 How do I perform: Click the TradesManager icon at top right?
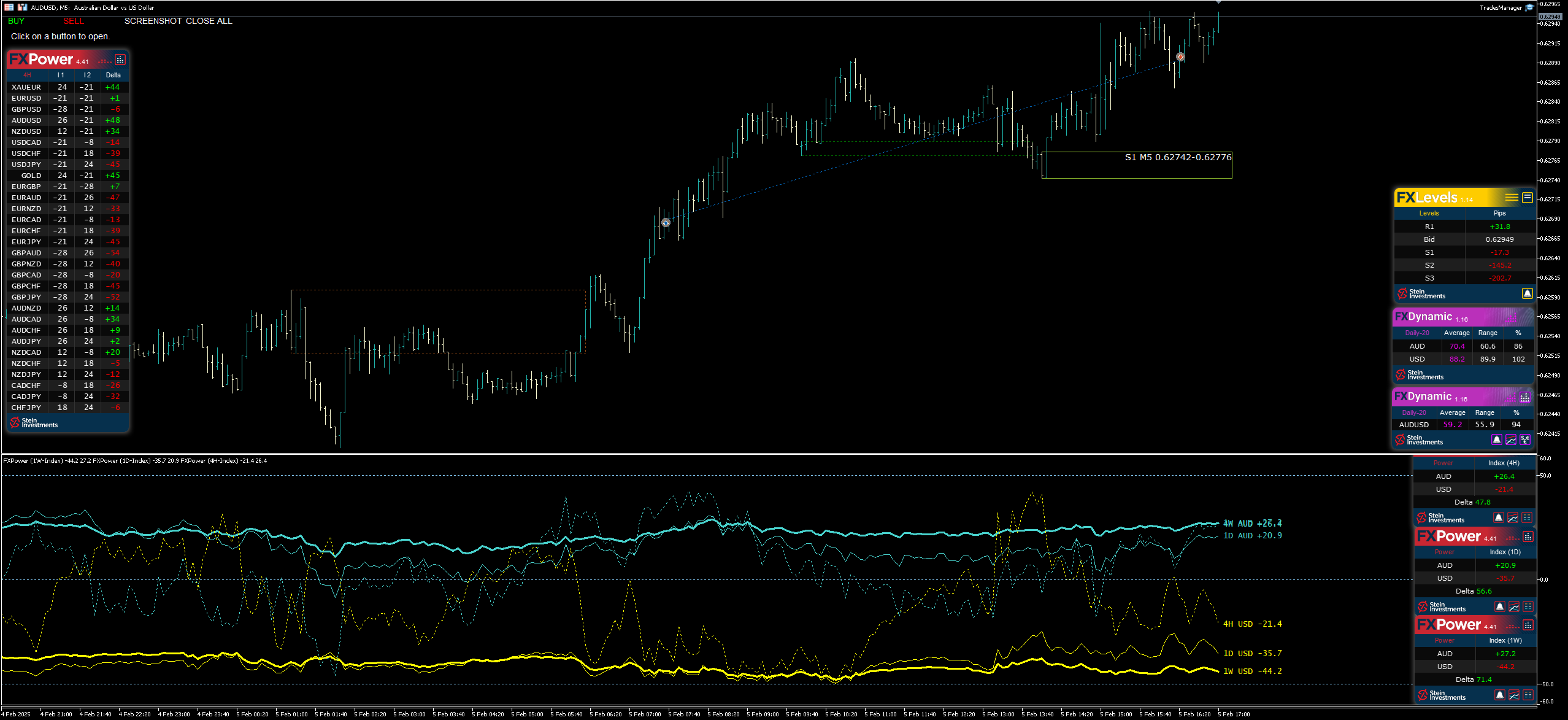pos(1530,7)
